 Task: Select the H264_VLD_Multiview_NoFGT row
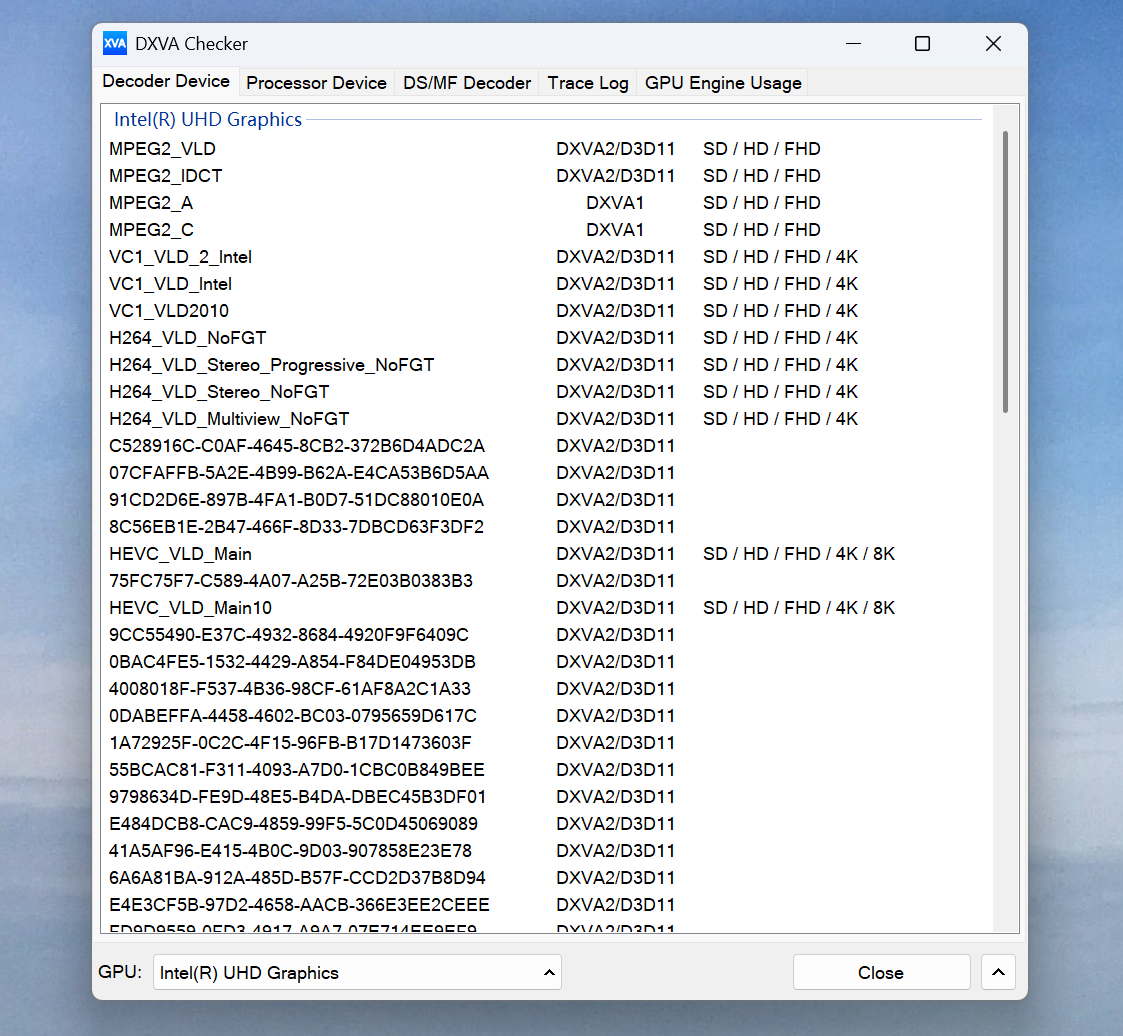coord(546,419)
